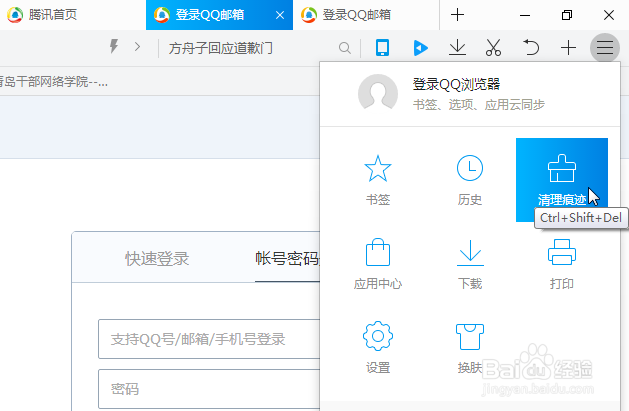Open History (历史) clock in the menu

(x=470, y=180)
